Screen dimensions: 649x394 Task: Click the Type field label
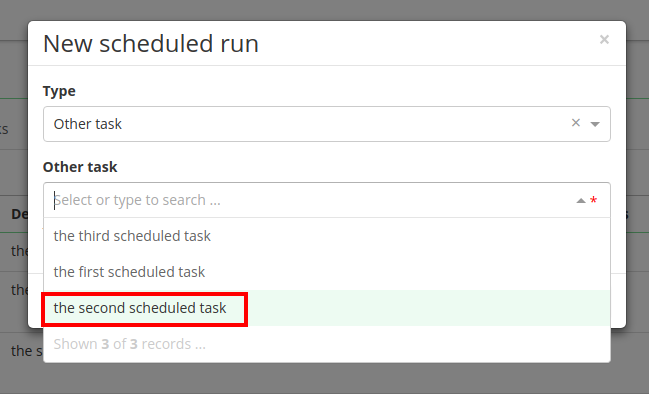point(59,91)
